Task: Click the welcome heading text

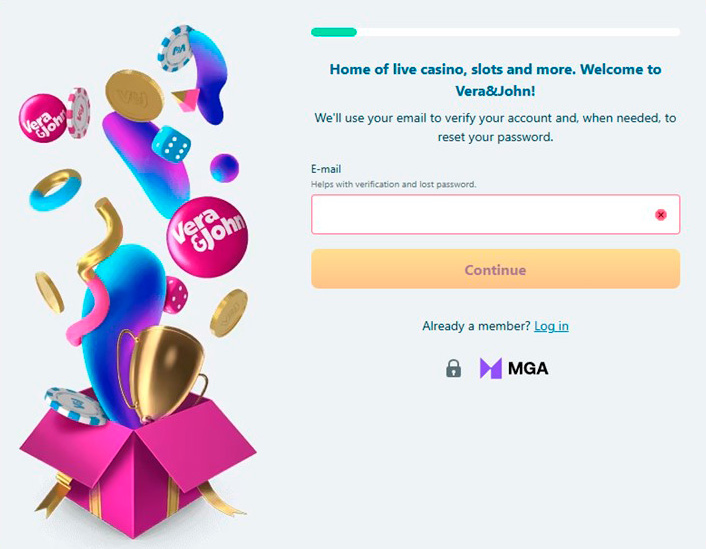Action: (x=495, y=80)
